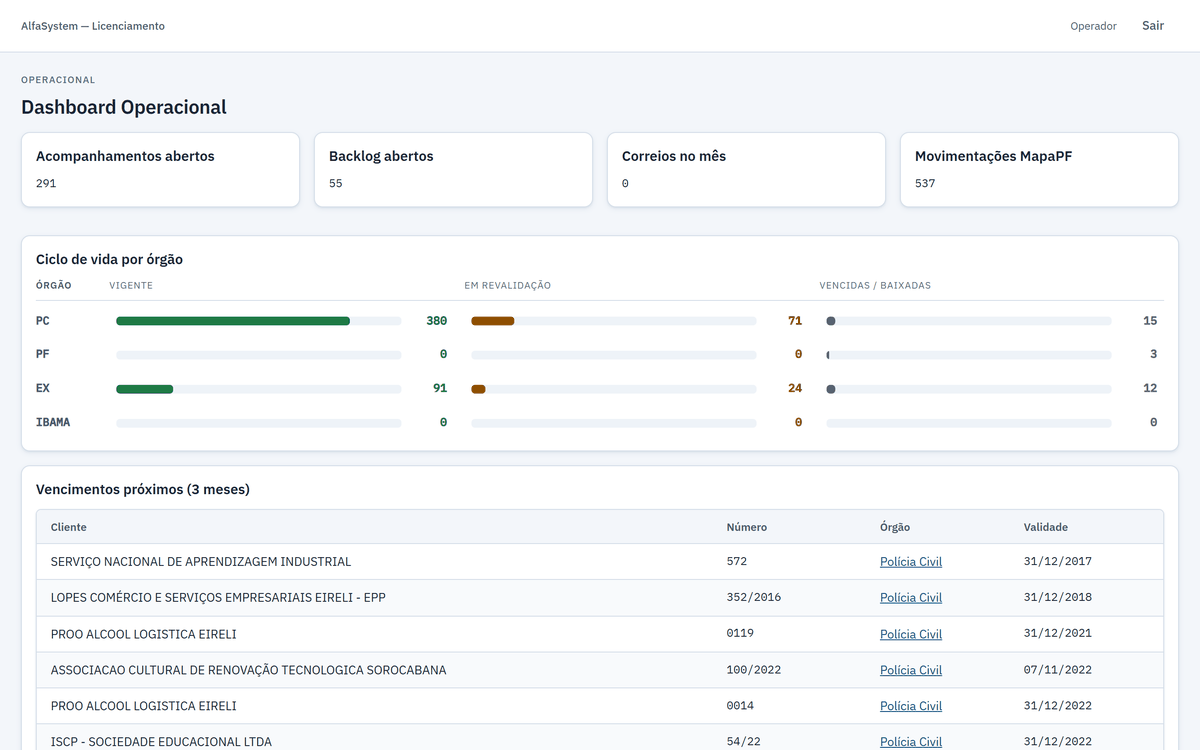Click the 55 Backlog value
Screen dimensions: 1200x750
336,184
